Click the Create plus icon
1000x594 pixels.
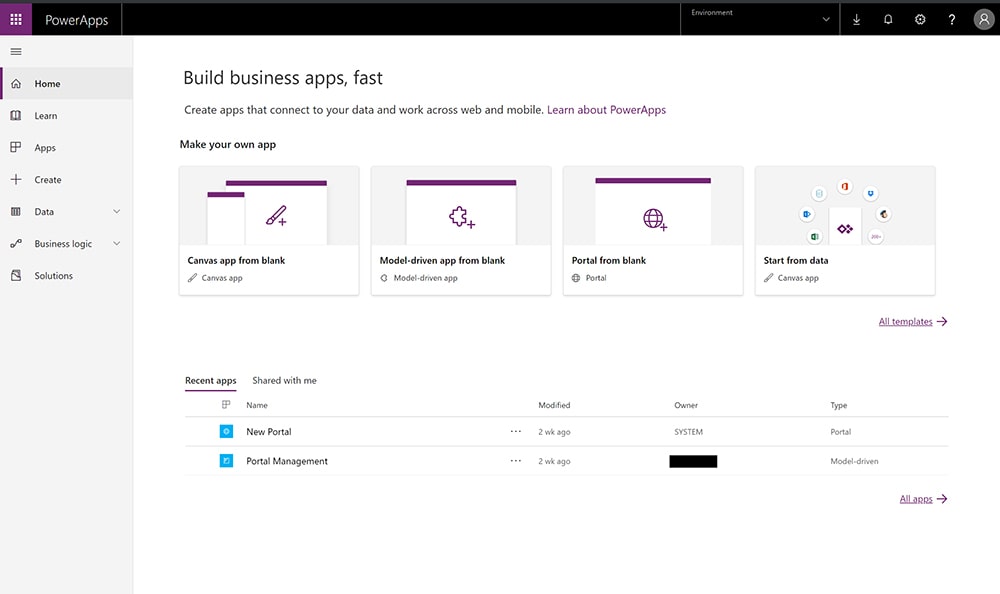tap(16, 179)
